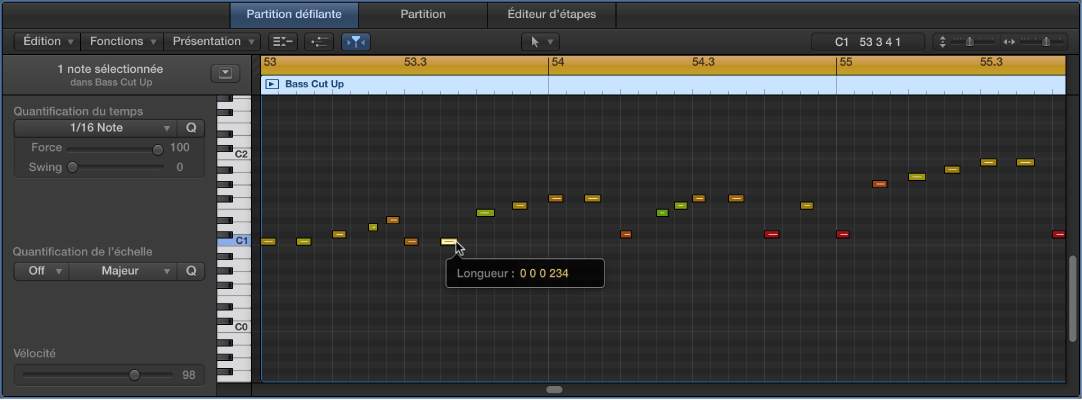This screenshot has width=1082, height=400.
Task: Open the Présentation menu
Action: point(213,41)
